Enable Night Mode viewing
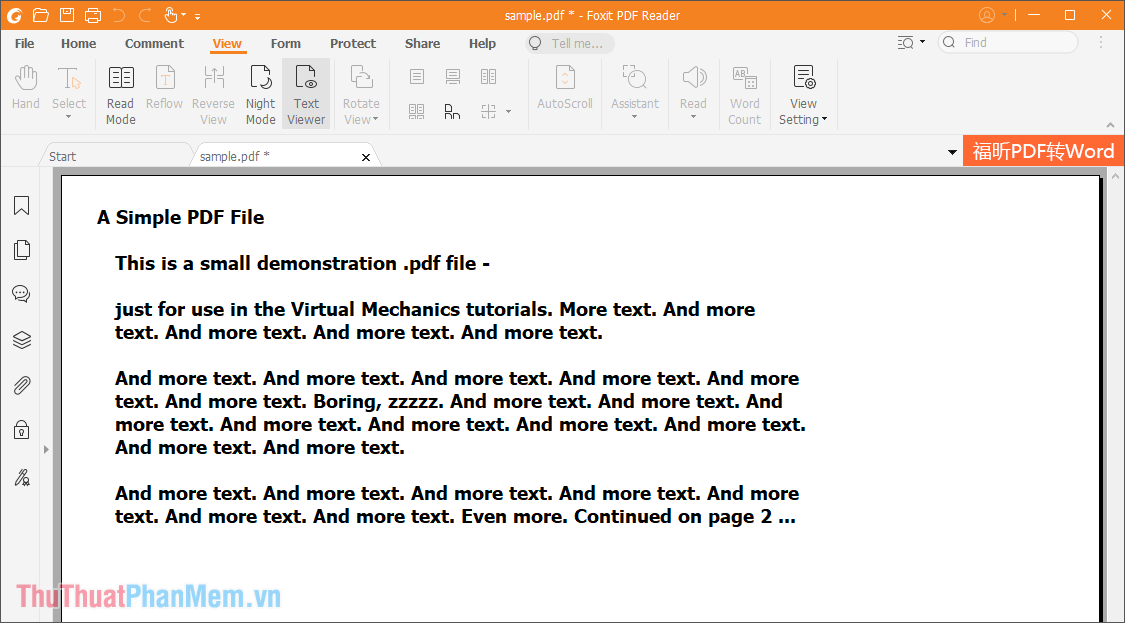The width and height of the screenshot is (1125, 623). tap(260, 93)
